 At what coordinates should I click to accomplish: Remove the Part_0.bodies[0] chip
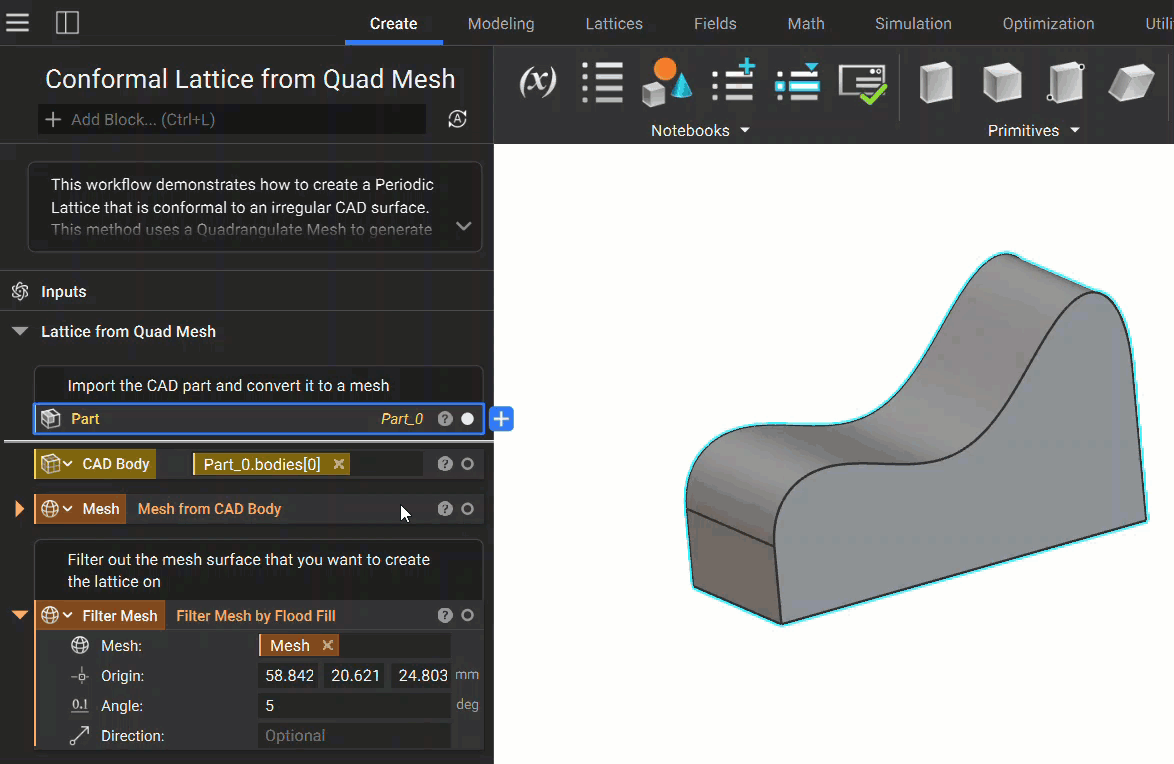tap(338, 464)
